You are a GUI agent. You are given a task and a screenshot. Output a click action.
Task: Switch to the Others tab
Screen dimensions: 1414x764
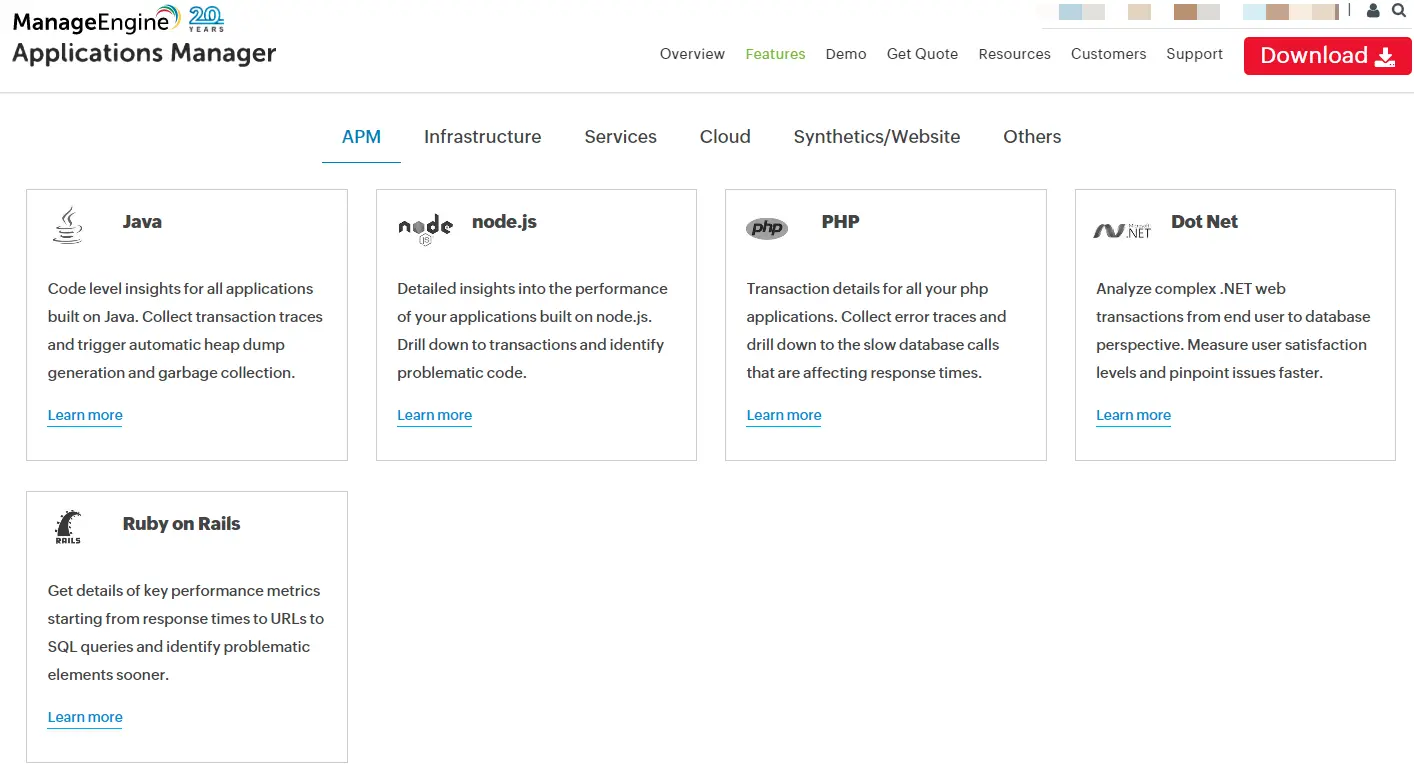1031,137
